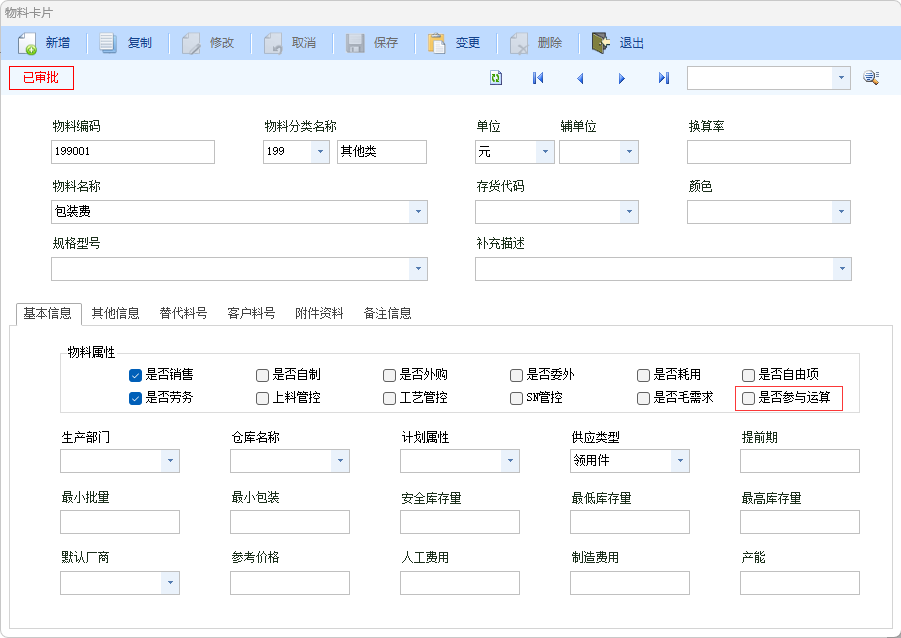Click the green refresh icon
Image resolution: width=901 pixels, height=638 pixels.
(496, 78)
